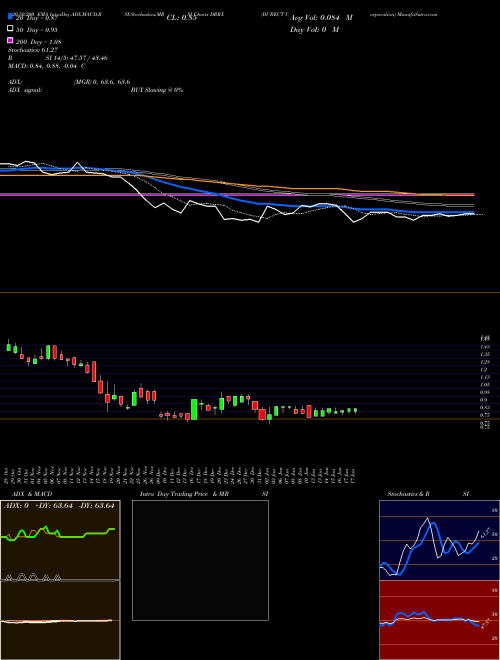Viewport: 500px width, 660px height.
Task: Click the thick blue 20-day EMA line
Action: point(236,199)
